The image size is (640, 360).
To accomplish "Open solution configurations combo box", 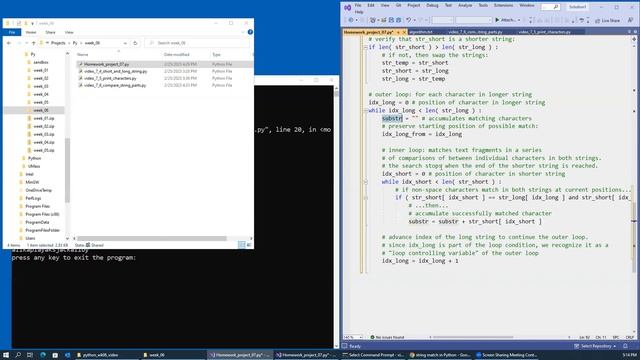I will [442, 20].
